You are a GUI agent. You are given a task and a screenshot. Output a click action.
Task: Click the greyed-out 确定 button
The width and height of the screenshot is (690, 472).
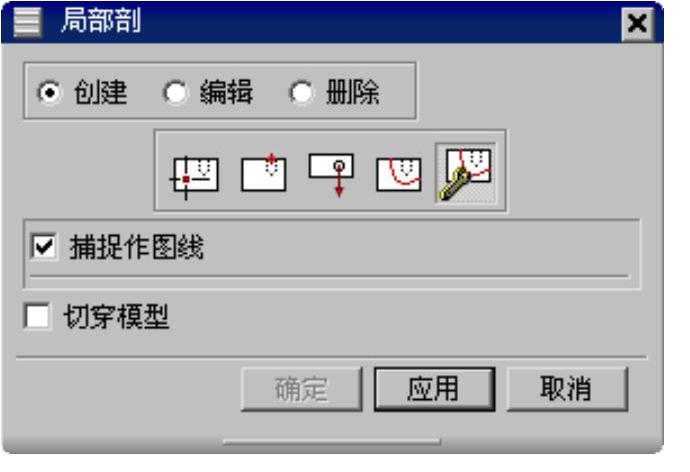click(x=301, y=389)
